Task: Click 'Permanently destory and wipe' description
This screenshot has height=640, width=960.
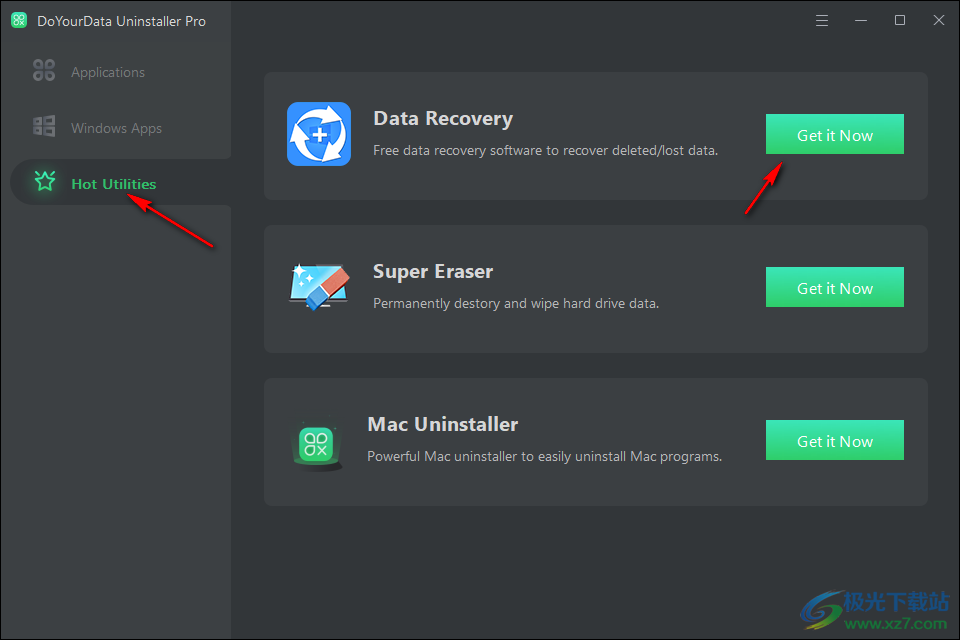Action: point(516,304)
